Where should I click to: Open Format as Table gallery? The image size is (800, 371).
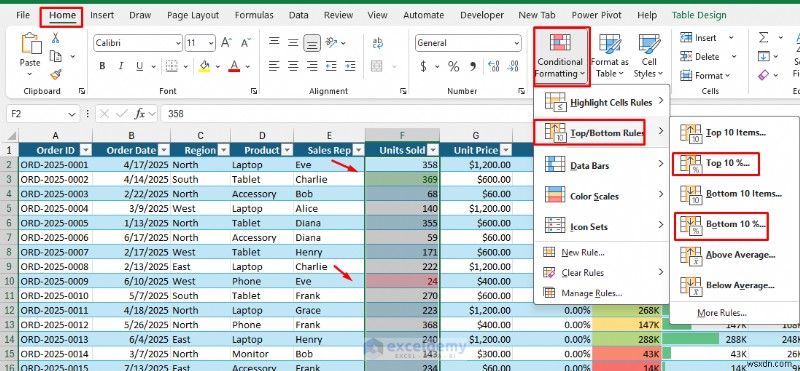tap(610, 56)
